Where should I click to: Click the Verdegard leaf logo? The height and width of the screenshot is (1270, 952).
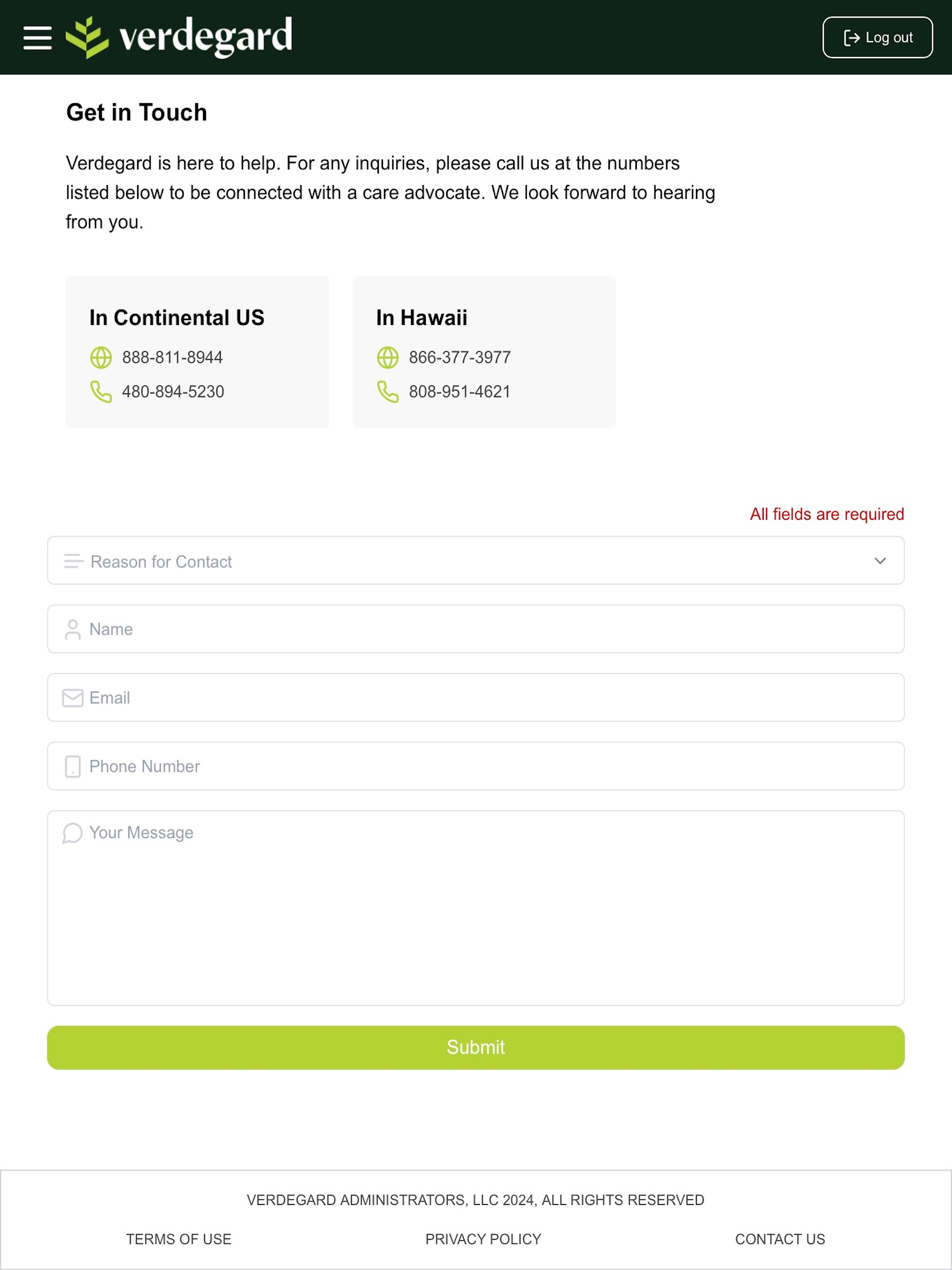tap(87, 37)
